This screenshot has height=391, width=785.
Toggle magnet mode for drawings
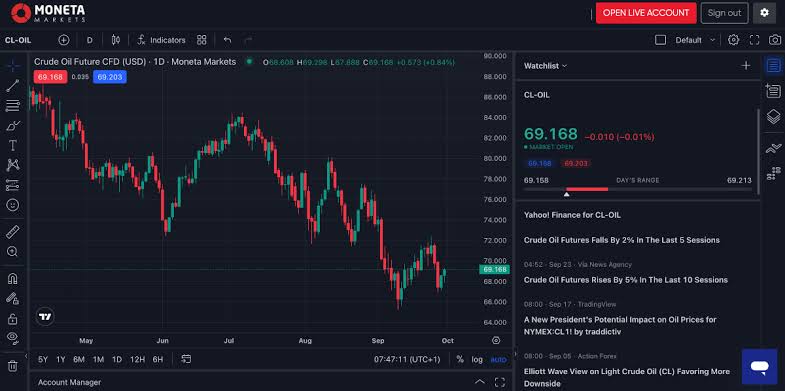click(13, 278)
